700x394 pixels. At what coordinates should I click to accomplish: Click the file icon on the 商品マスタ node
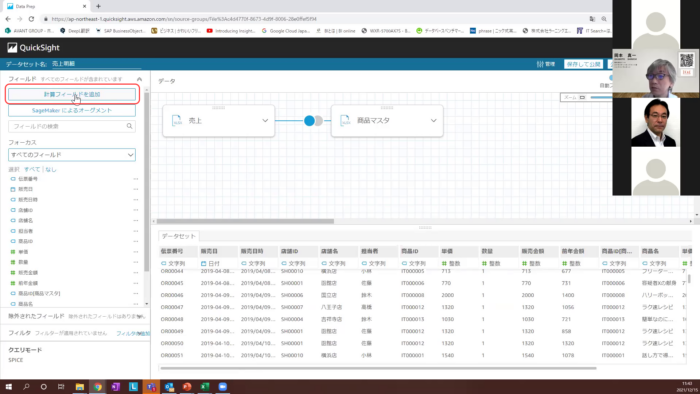(346, 120)
